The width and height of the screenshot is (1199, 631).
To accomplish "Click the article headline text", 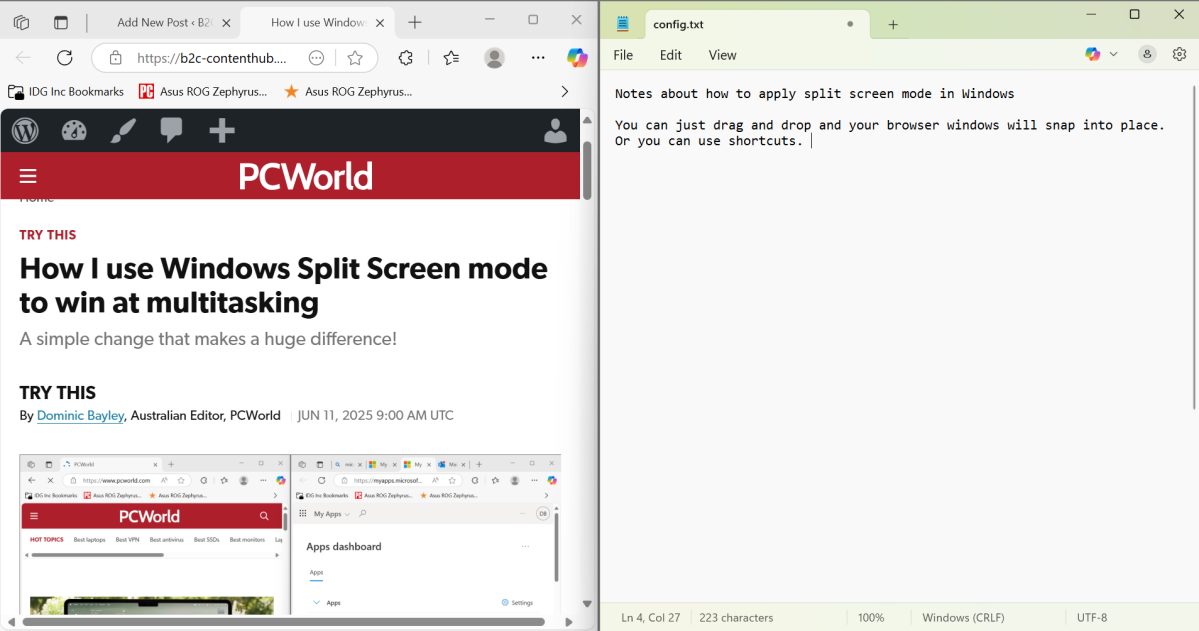I will (284, 285).
